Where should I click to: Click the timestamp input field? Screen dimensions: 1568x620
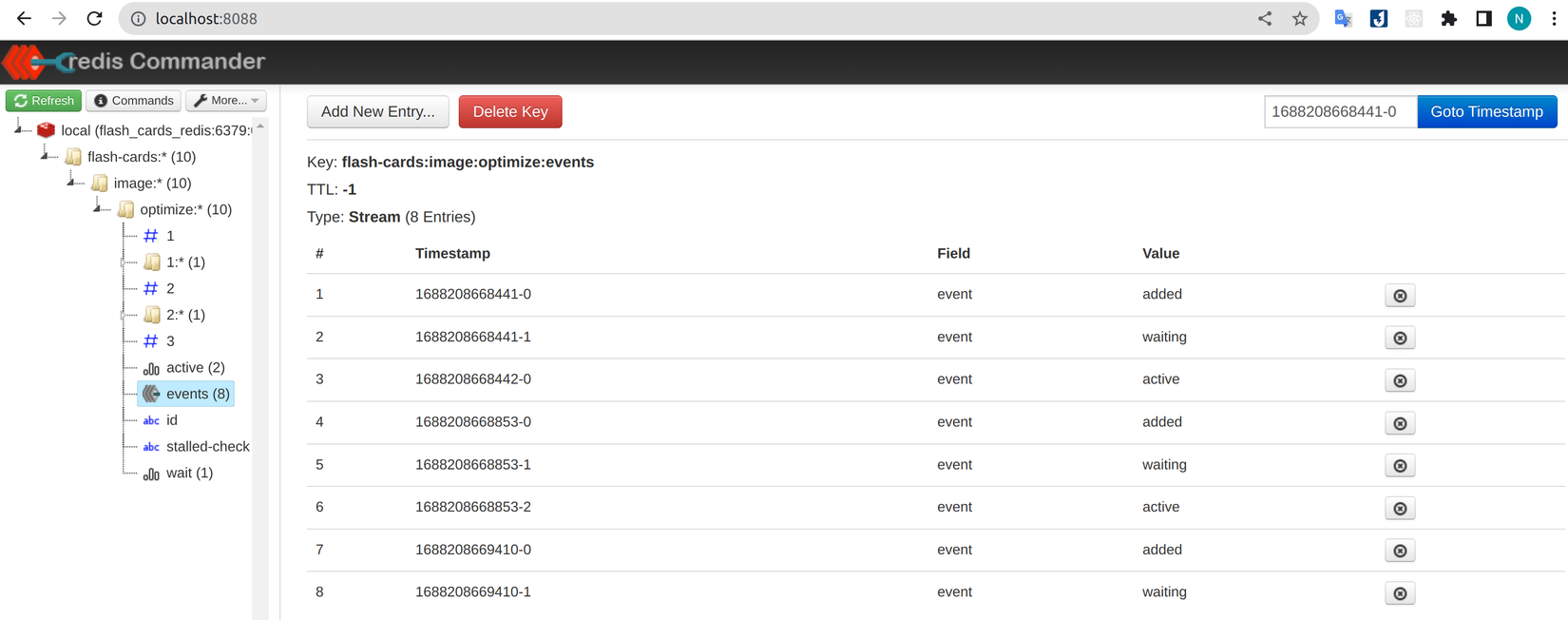(1341, 112)
